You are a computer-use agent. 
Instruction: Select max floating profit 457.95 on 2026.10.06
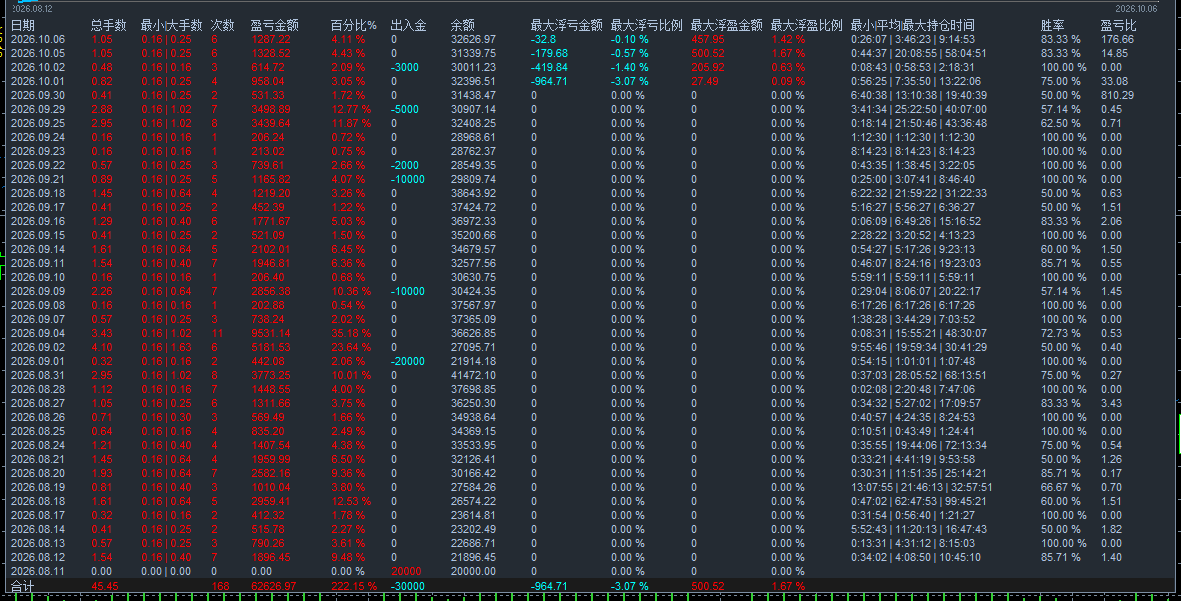[708, 39]
